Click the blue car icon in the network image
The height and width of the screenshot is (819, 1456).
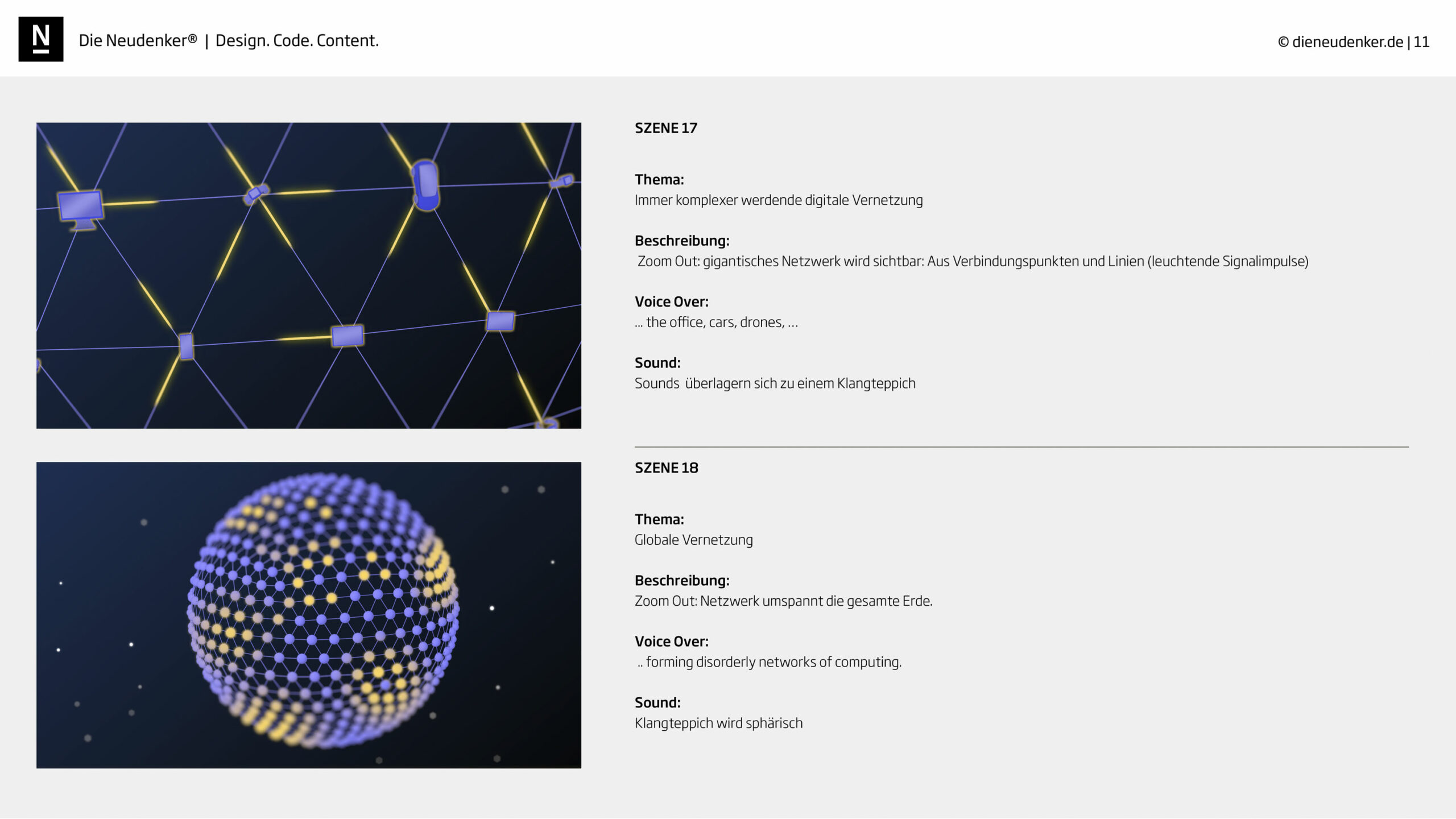[426, 185]
